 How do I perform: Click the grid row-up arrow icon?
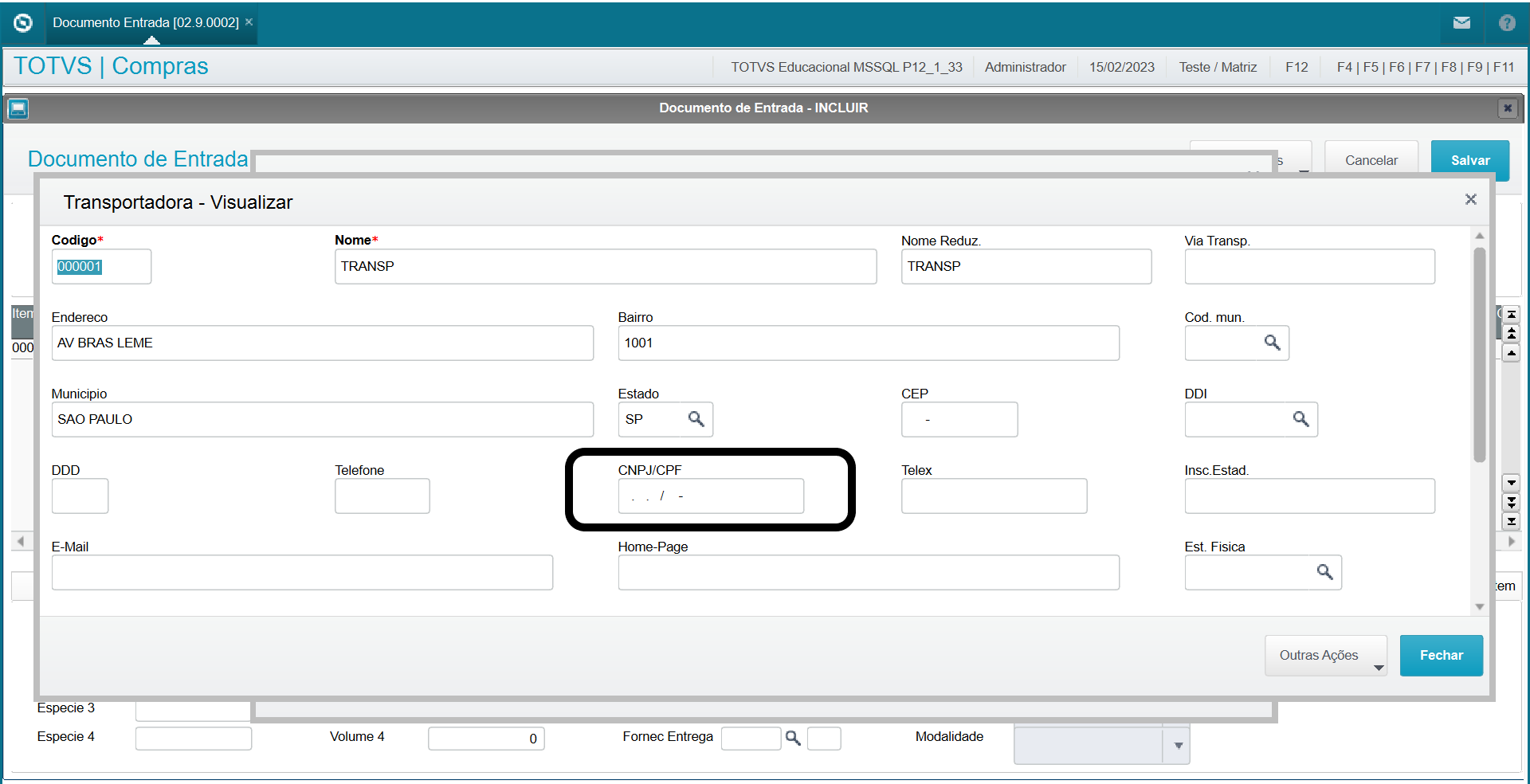(x=1512, y=353)
